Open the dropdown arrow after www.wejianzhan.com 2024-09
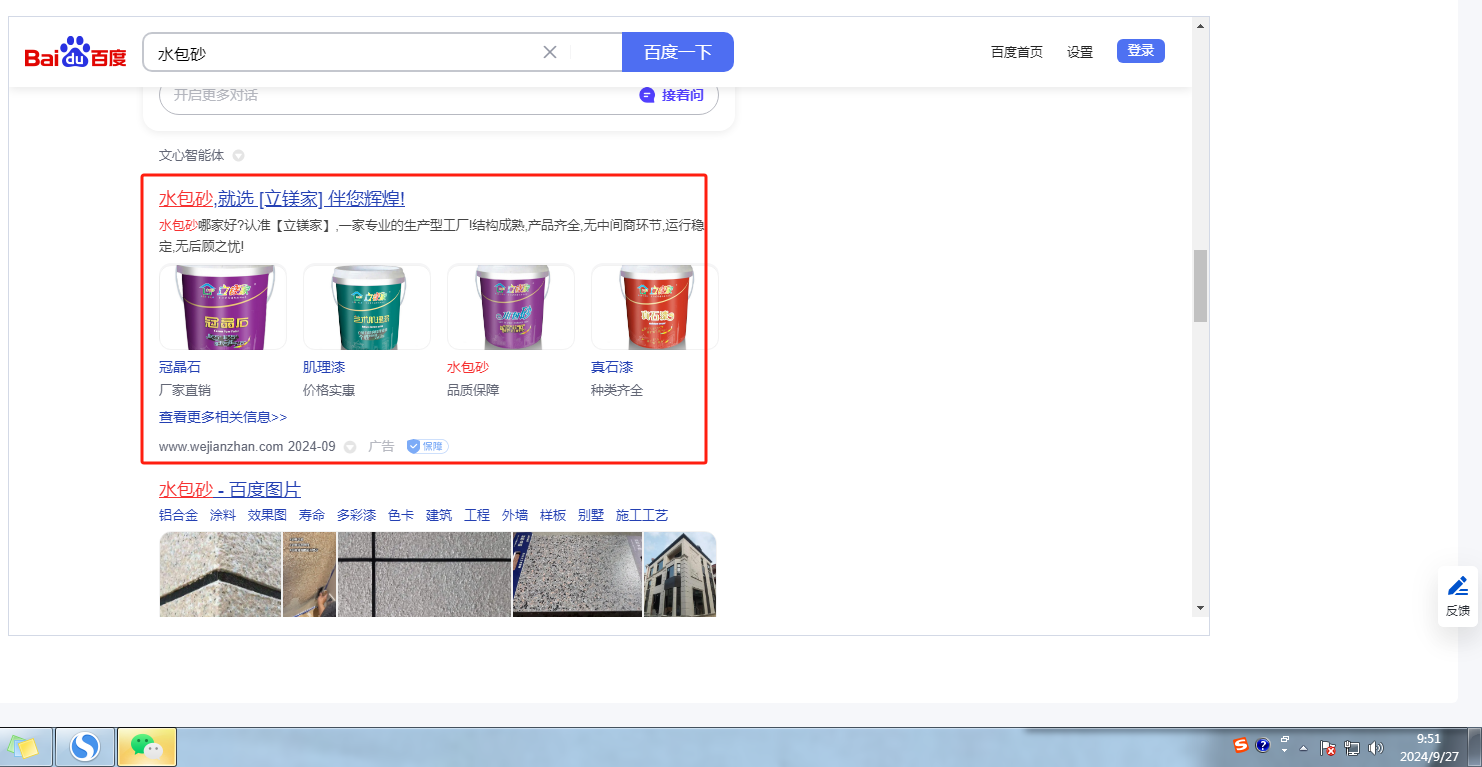Image resolution: width=1482 pixels, height=767 pixels. point(350,447)
